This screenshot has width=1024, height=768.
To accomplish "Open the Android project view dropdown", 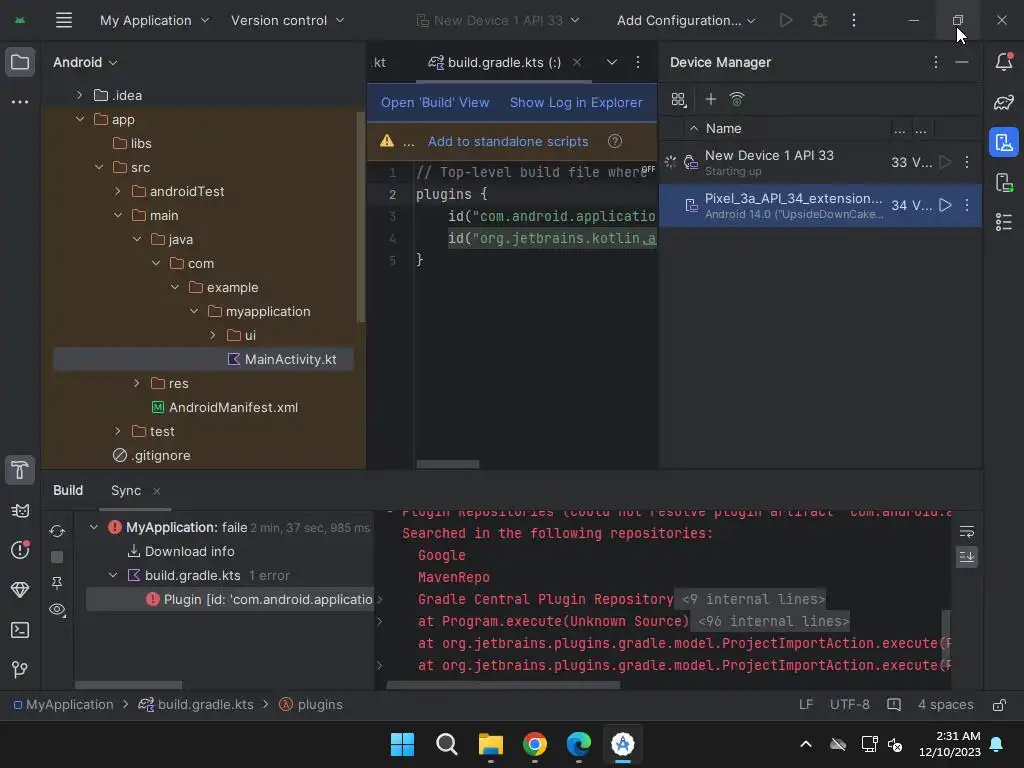I will coord(85,63).
